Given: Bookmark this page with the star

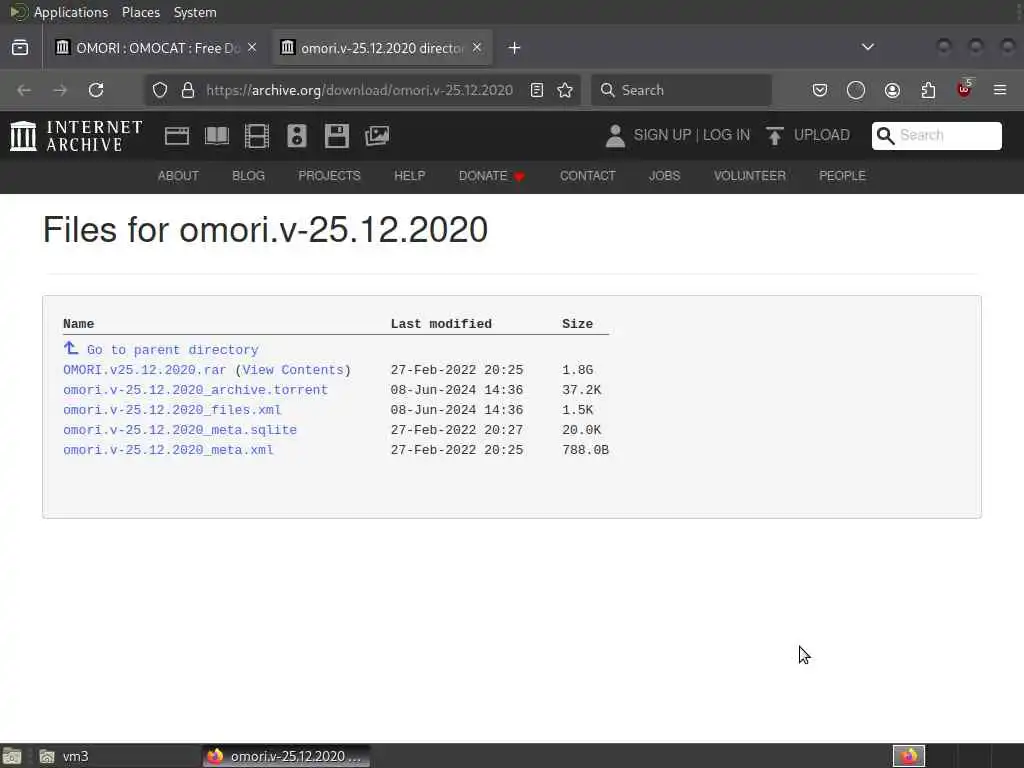Looking at the screenshot, I should point(565,90).
